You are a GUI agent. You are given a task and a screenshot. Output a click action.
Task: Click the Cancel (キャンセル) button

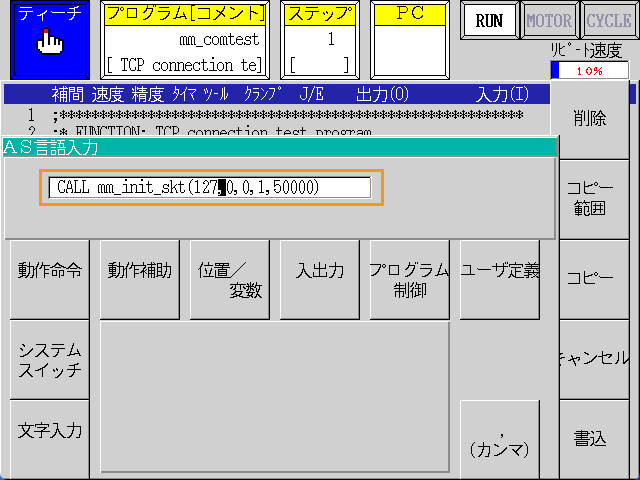[x=594, y=359]
